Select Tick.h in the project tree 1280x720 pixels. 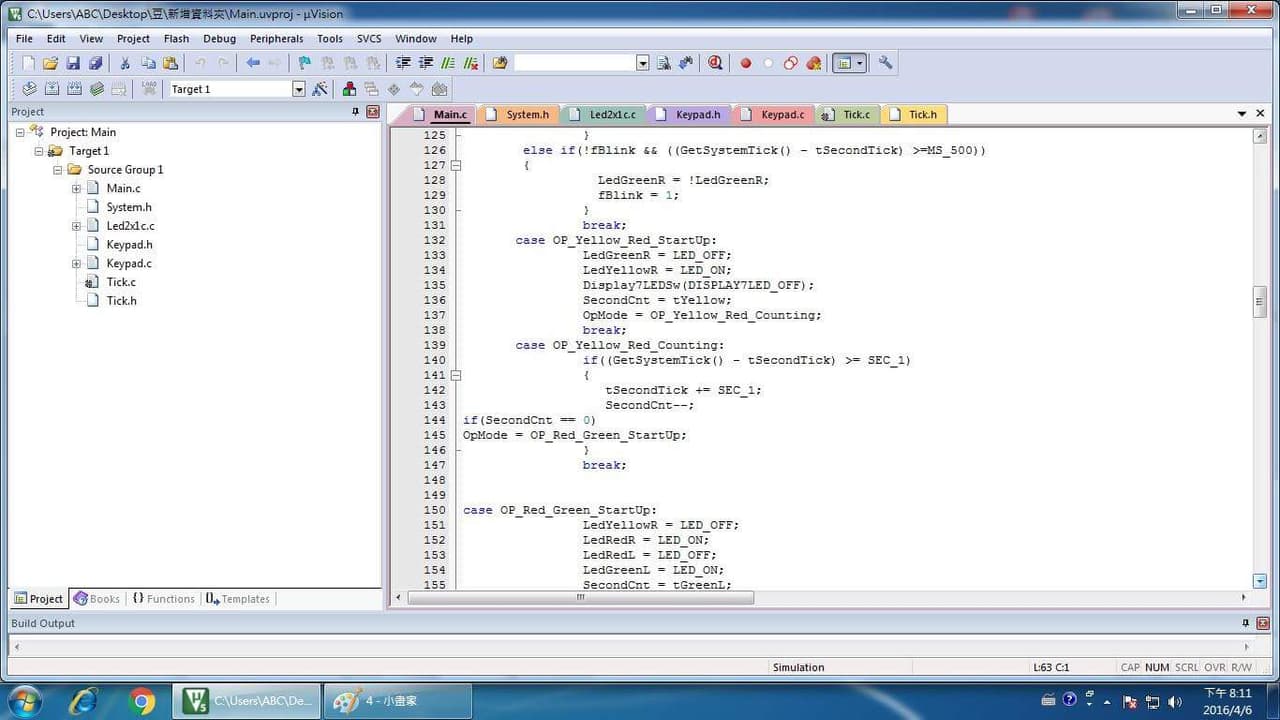click(121, 301)
